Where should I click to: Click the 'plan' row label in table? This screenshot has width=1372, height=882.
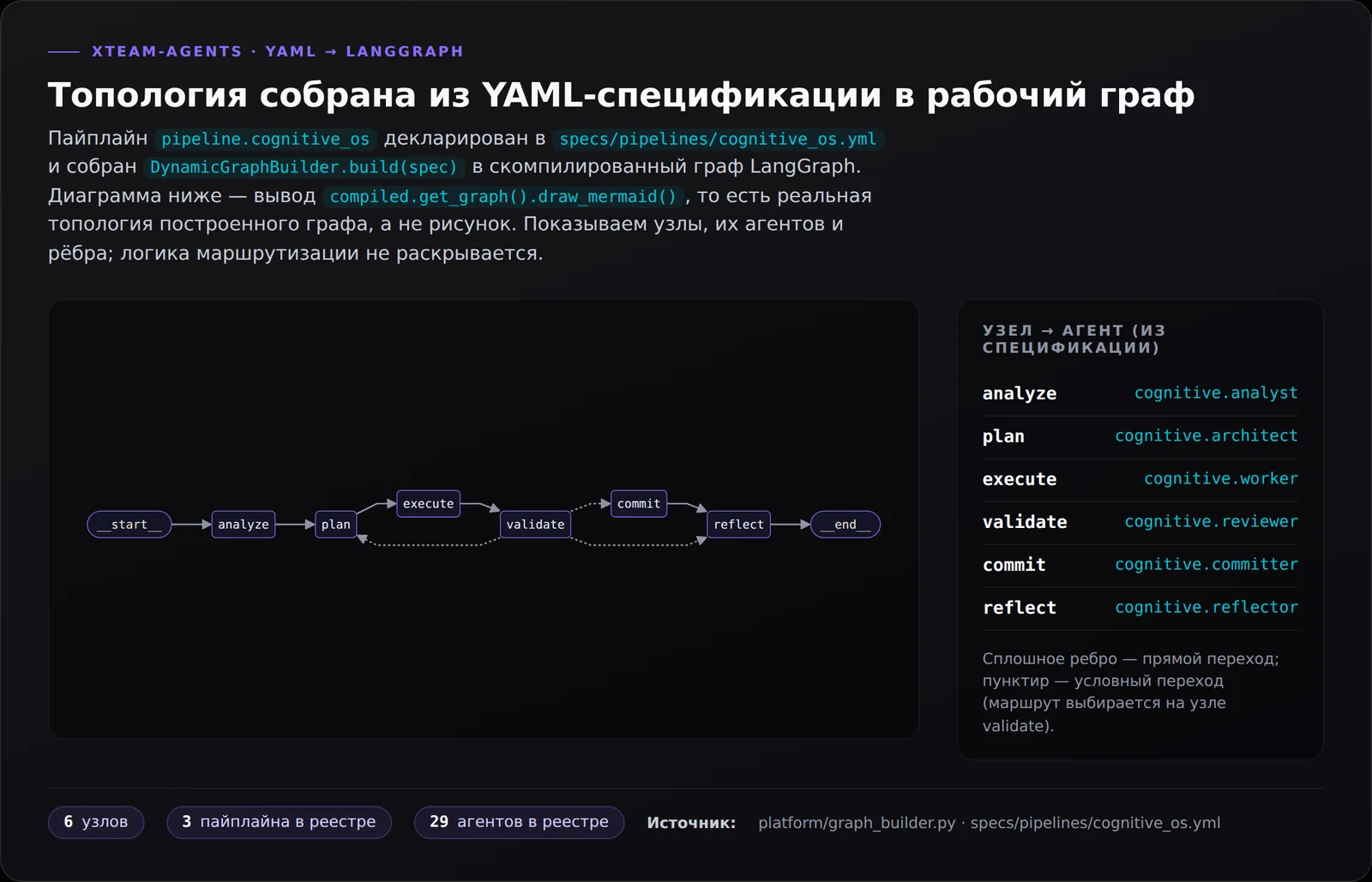[1003, 436]
